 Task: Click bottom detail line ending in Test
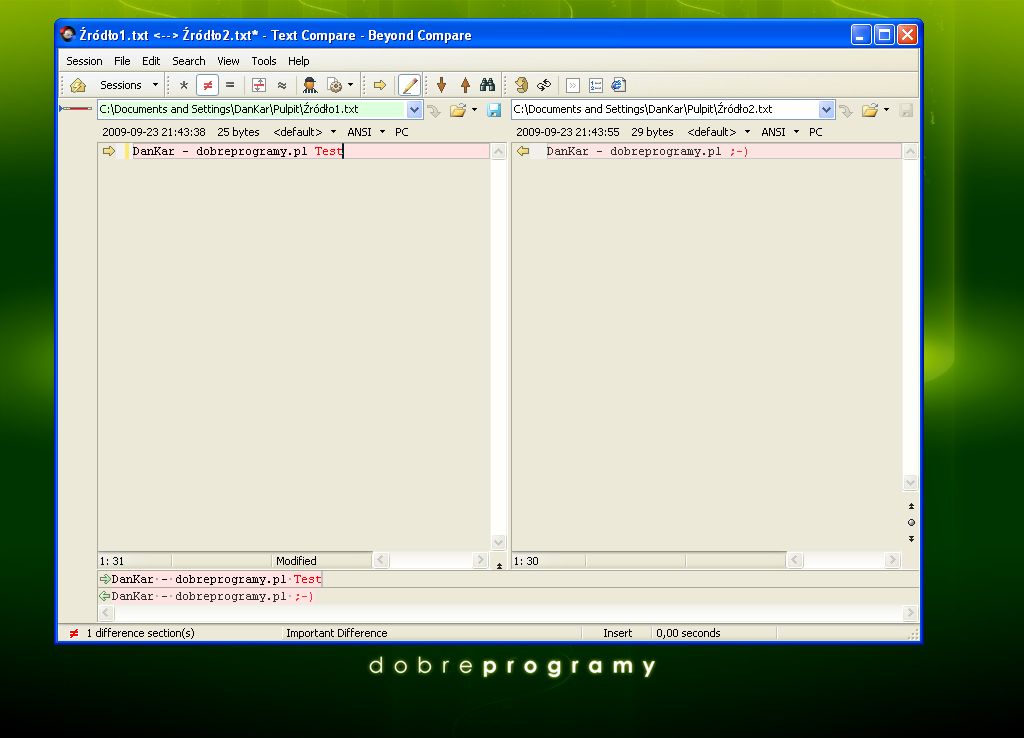[217, 579]
